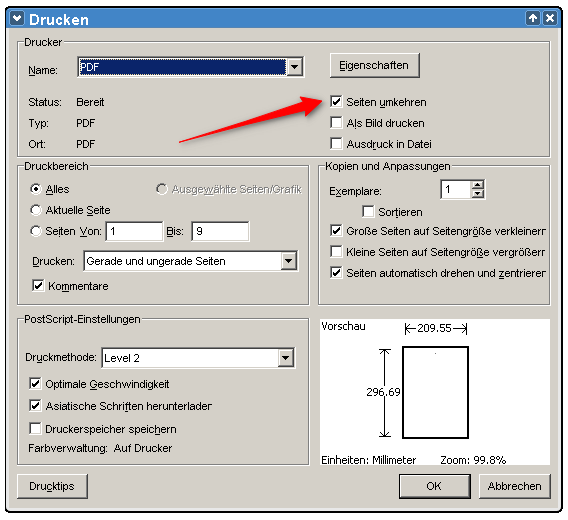This screenshot has width=568, height=520.
Task: Close the Drucken dialog with X icon
Action: click(x=550, y=18)
